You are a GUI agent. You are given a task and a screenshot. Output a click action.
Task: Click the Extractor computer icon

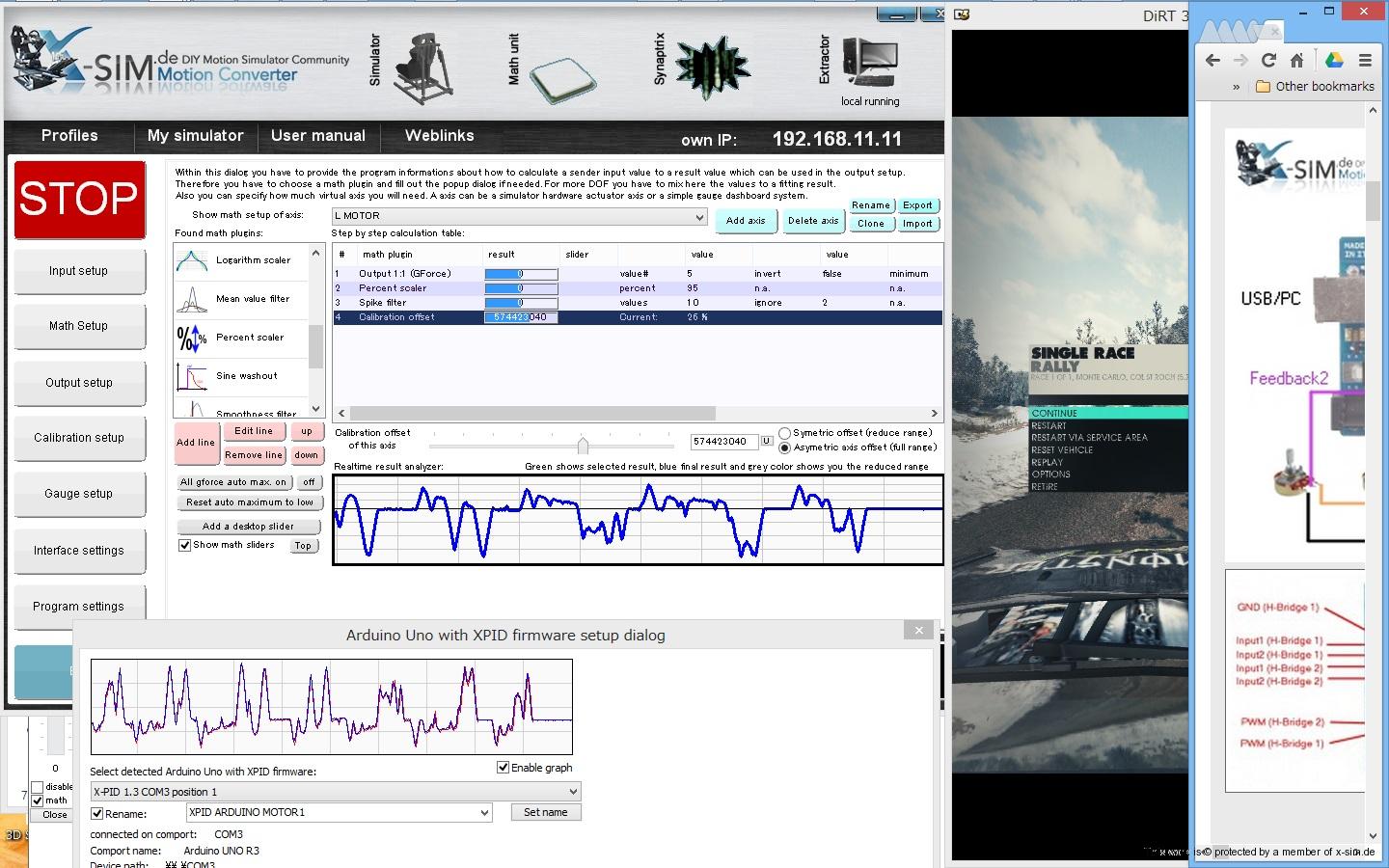point(870,64)
